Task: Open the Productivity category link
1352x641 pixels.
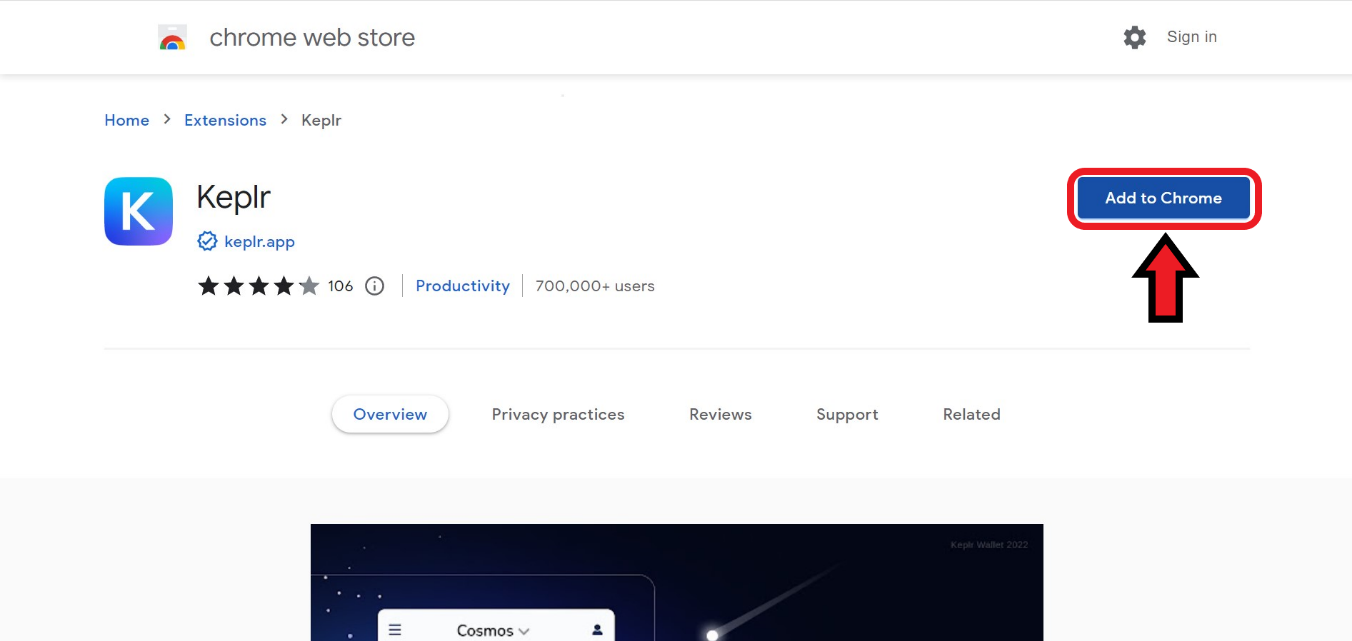Action: coord(462,286)
